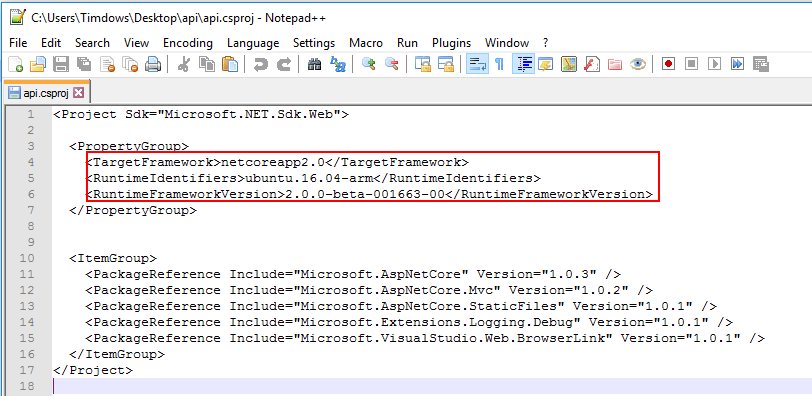Toggle file monitoring eye icon
This screenshot has height=396, width=812.
[x=637, y=64]
